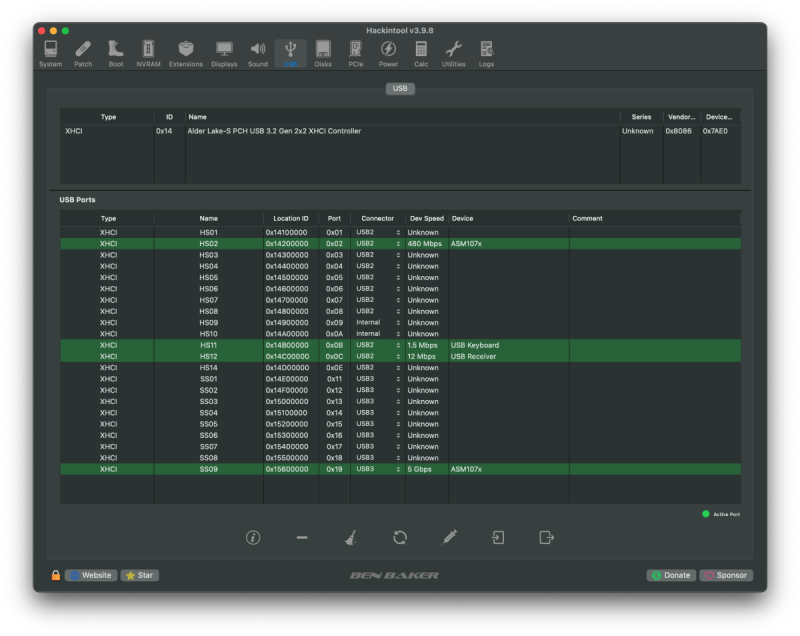This screenshot has height=636, width=800.
Task: Open the PCIe tab in the toolbar
Action: coord(355,54)
